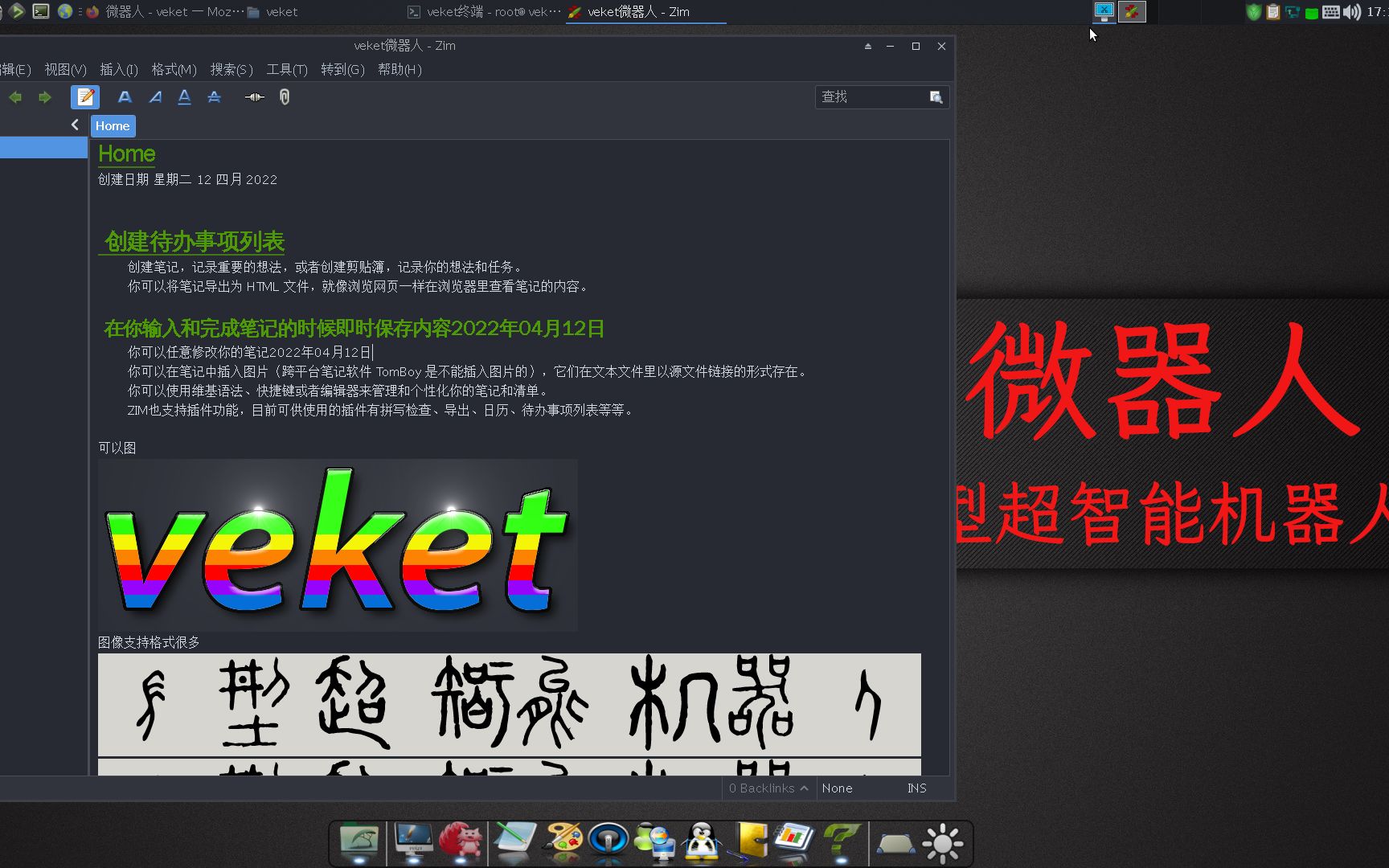Switch to the second workspace in pager
The width and height of the screenshot is (1389, 868).
[1132, 11]
